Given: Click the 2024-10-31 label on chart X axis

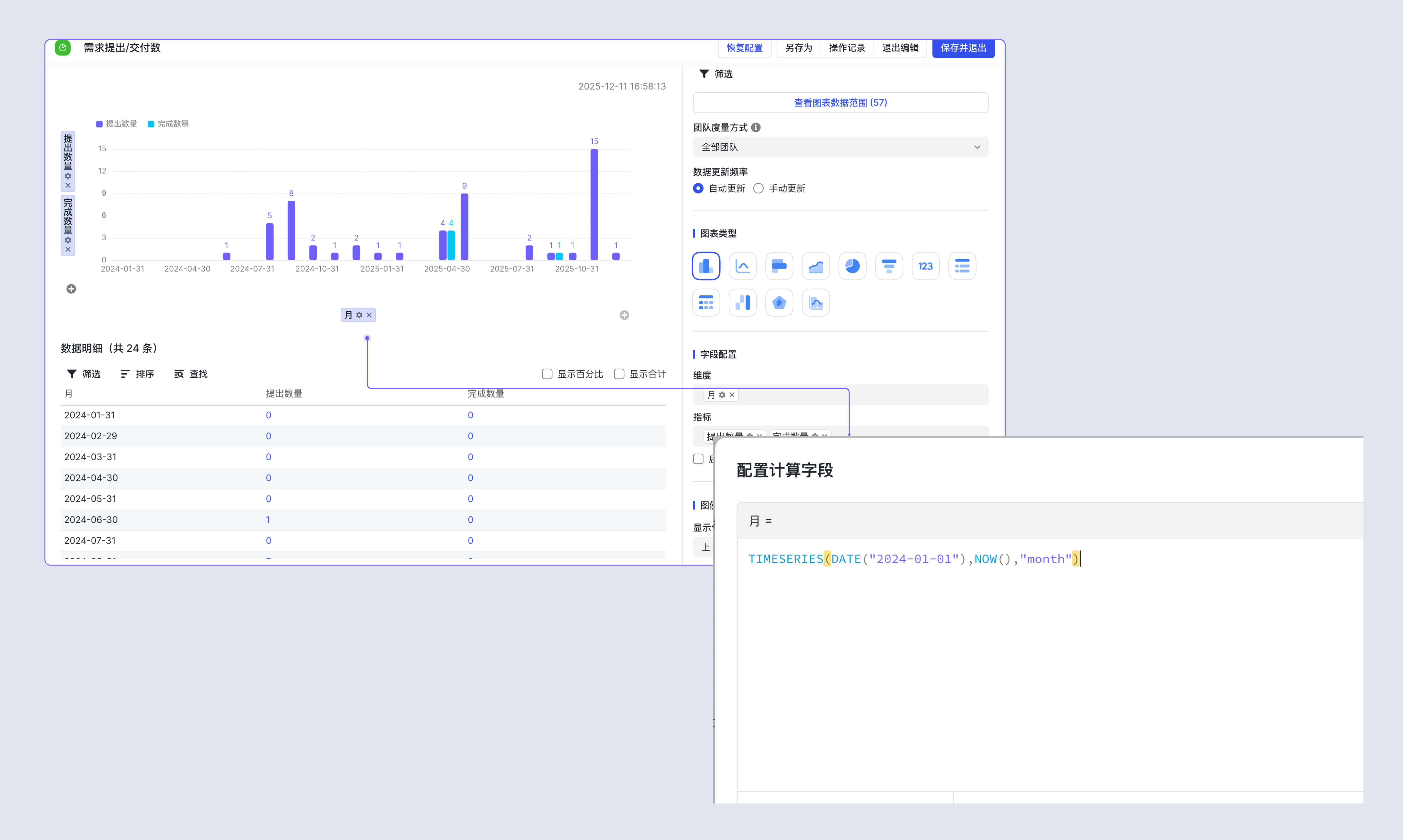Looking at the screenshot, I should tap(317, 269).
